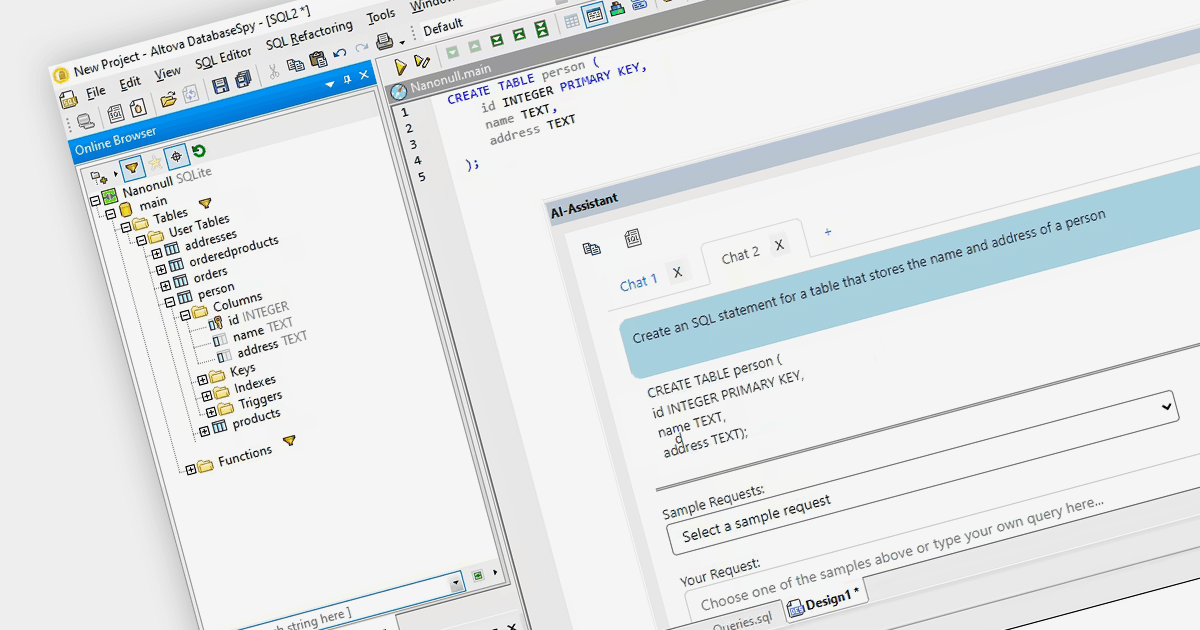Open a new SQL editor window icon

115,112
